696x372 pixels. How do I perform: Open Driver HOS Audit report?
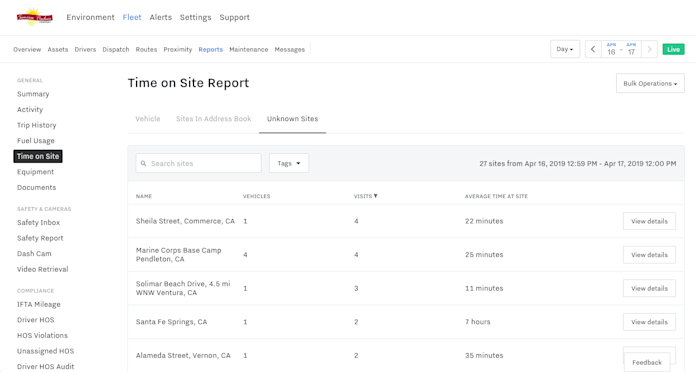click(45, 366)
